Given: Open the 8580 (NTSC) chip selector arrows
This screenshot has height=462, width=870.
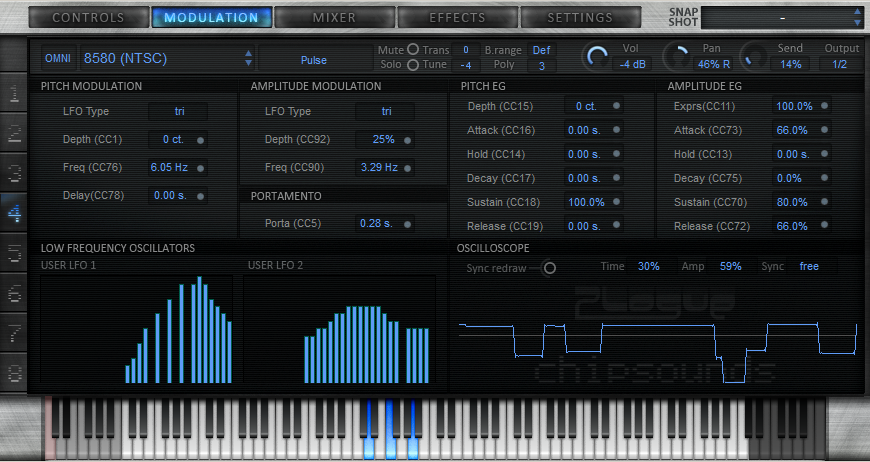Looking at the screenshot, I should coord(249,58).
